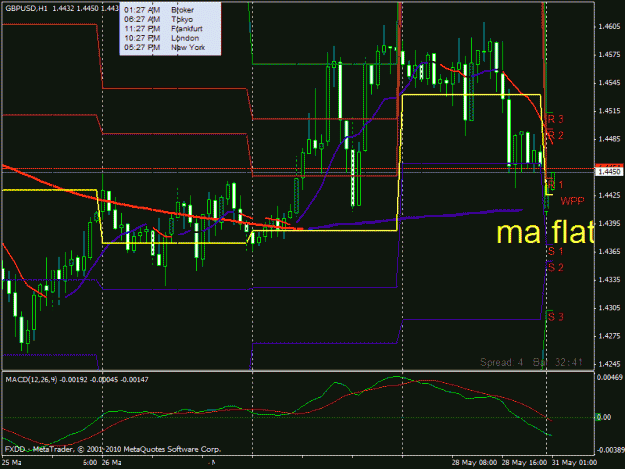Select the New York time row in clock panel
Image resolution: width=625 pixels, height=469 pixels.
tap(165, 47)
